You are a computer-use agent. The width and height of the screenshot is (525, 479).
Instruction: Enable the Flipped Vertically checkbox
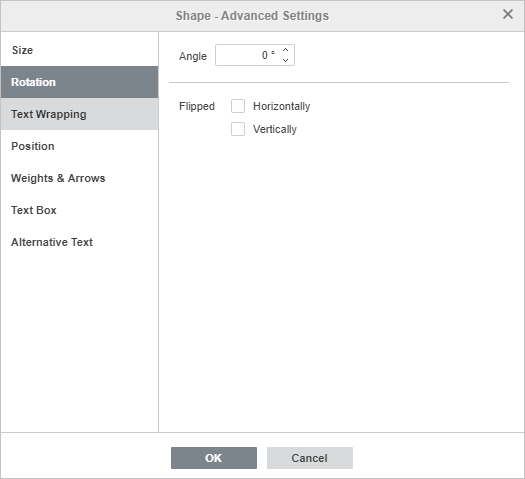[238, 129]
